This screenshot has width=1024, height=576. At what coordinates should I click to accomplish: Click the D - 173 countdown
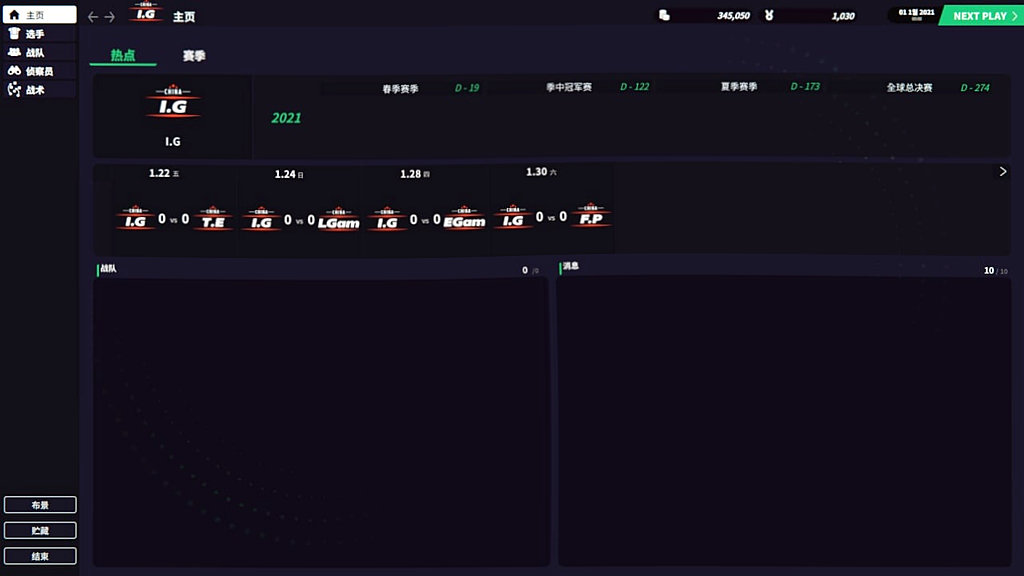pyautogui.click(x=805, y=86)
